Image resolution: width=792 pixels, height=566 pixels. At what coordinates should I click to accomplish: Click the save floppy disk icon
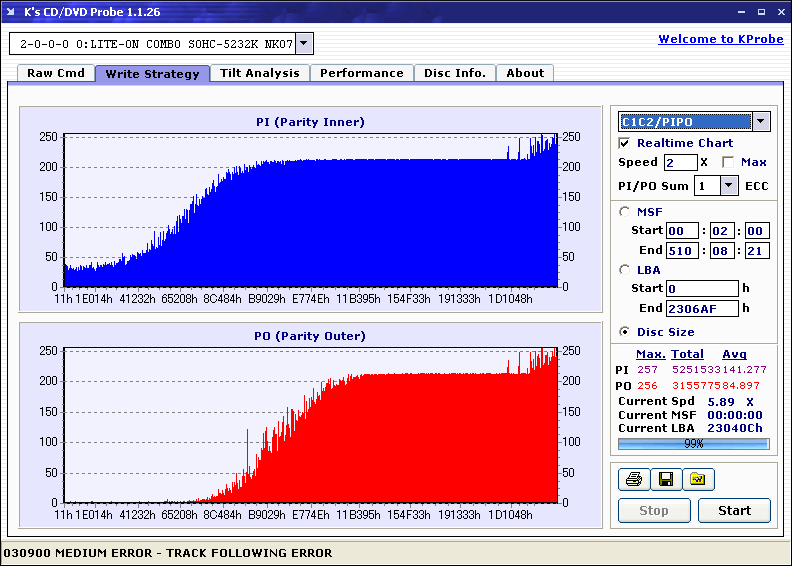[666, 479]
